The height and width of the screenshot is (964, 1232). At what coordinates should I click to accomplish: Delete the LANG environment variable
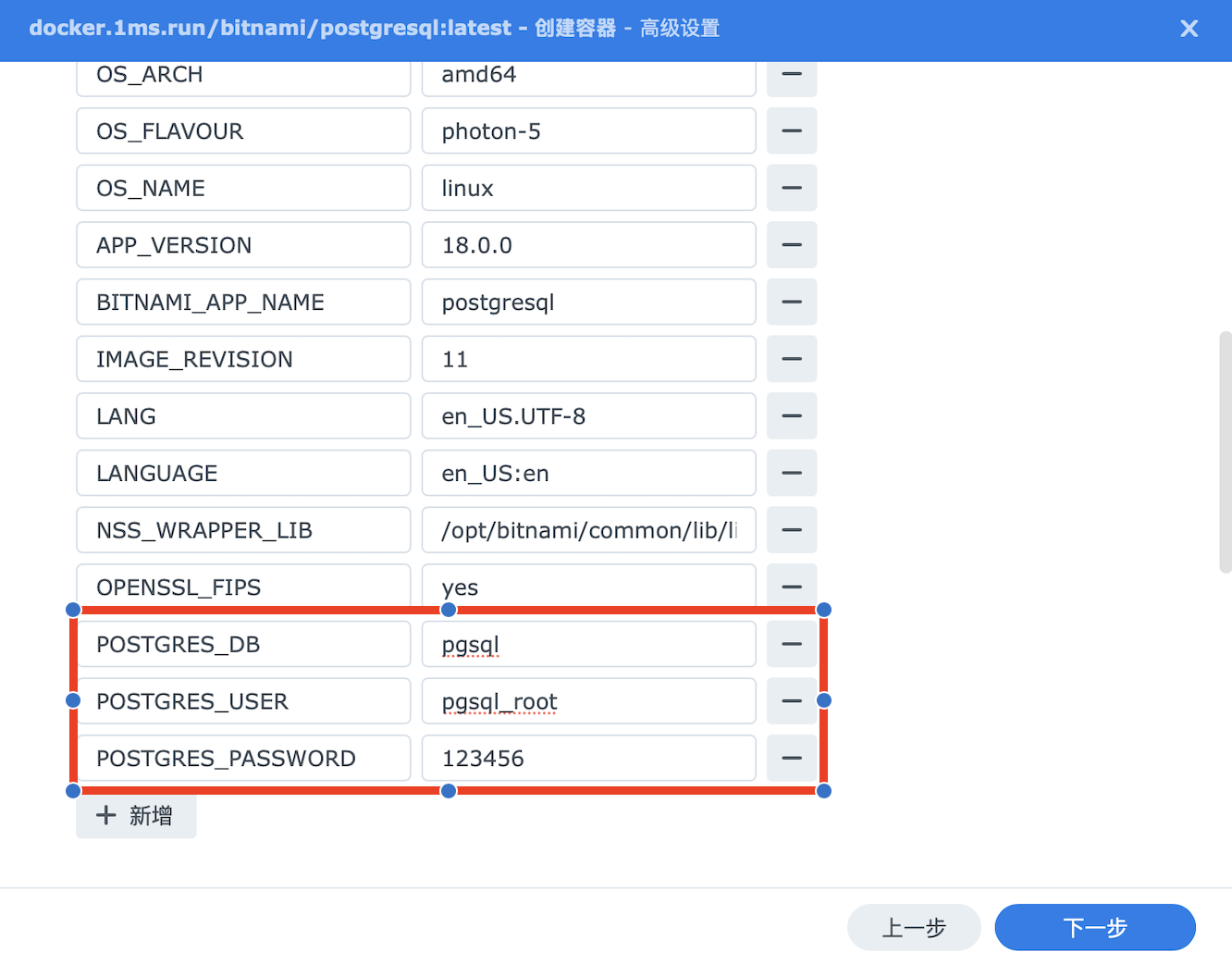791,416
